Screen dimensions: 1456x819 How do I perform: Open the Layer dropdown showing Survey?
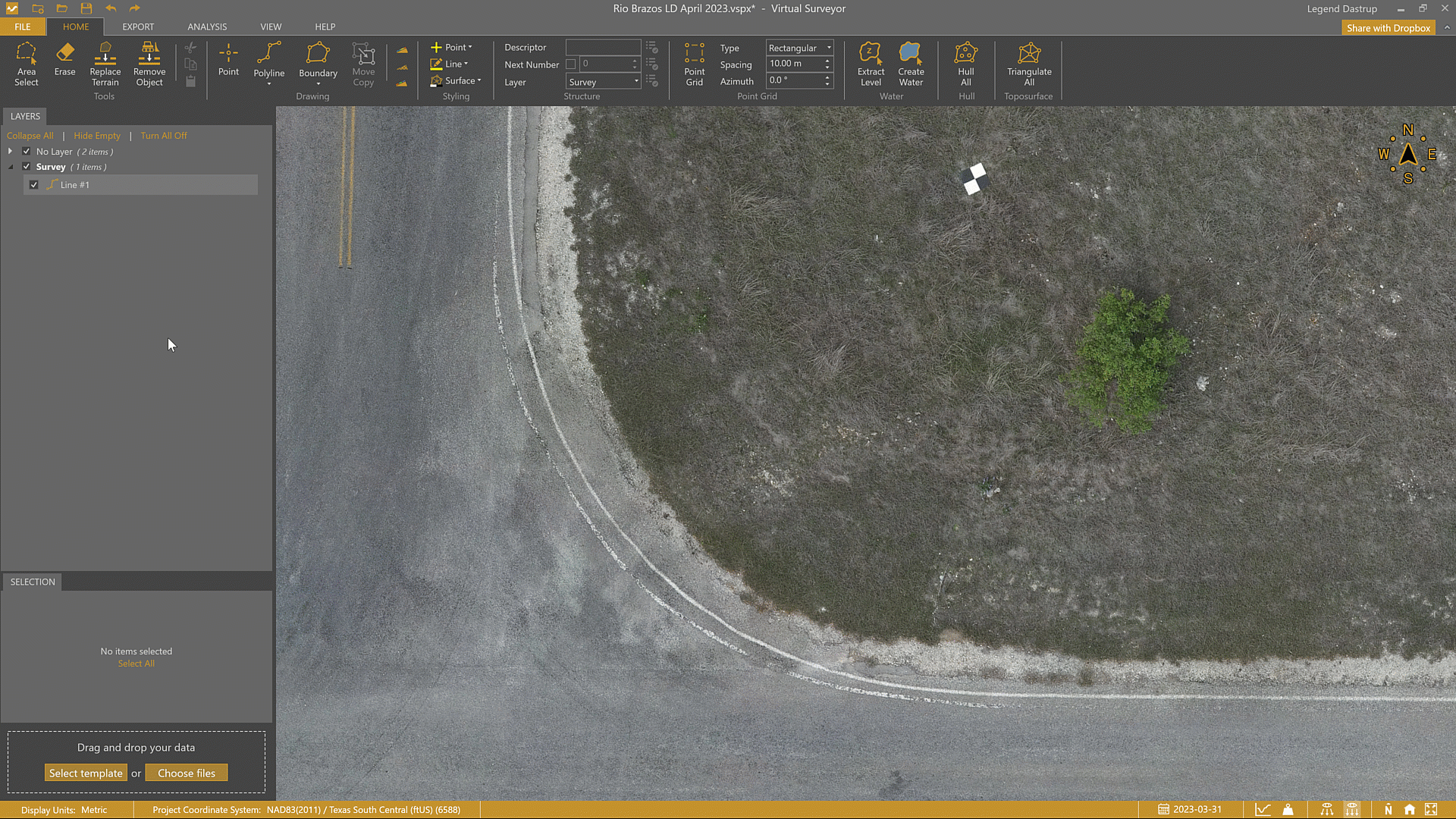click(x=604, y=82)
